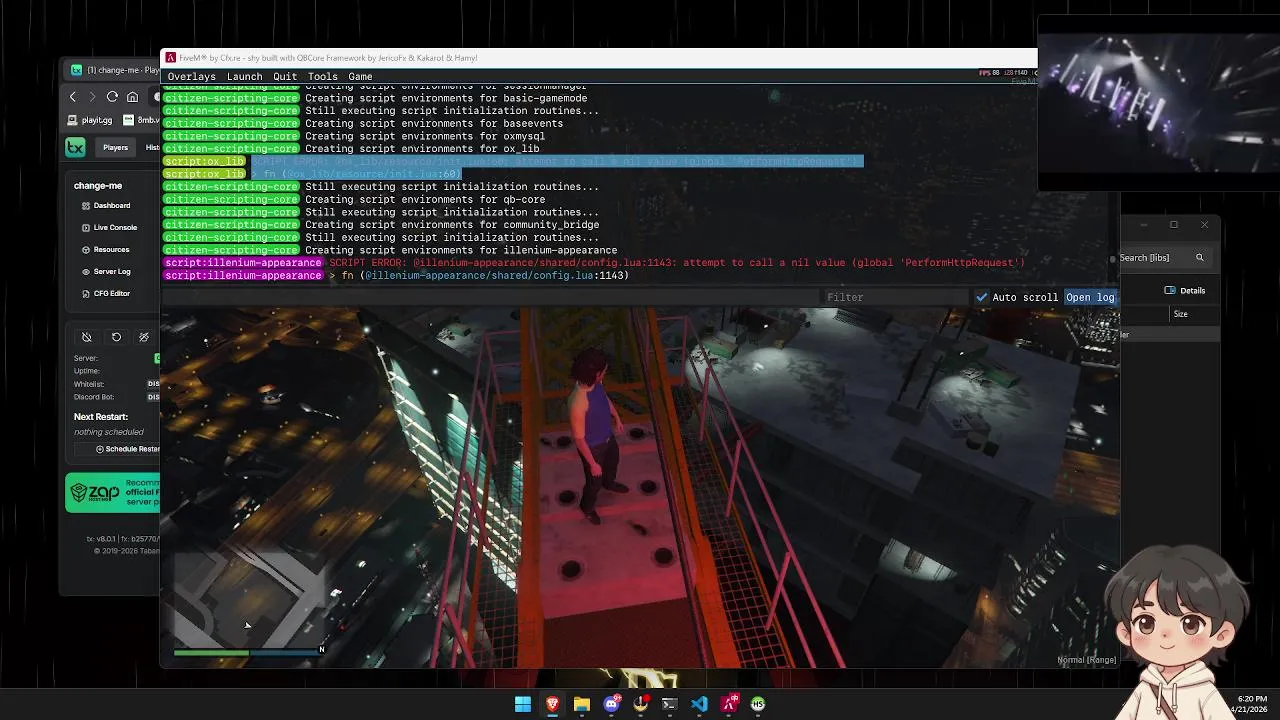The image size is (1280, 720).
Task: Click the Live Console terminal icon
Action: (85, 228)
